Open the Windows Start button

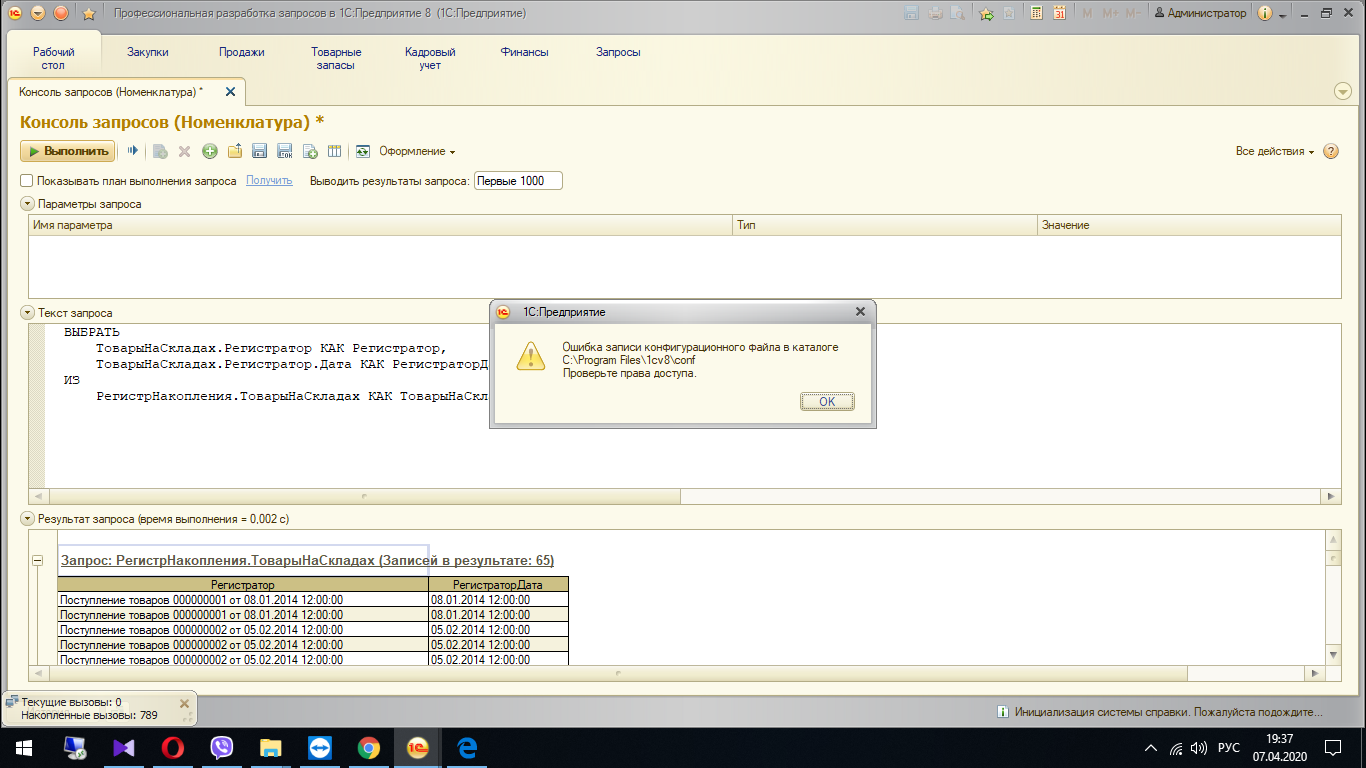(23, 748)
